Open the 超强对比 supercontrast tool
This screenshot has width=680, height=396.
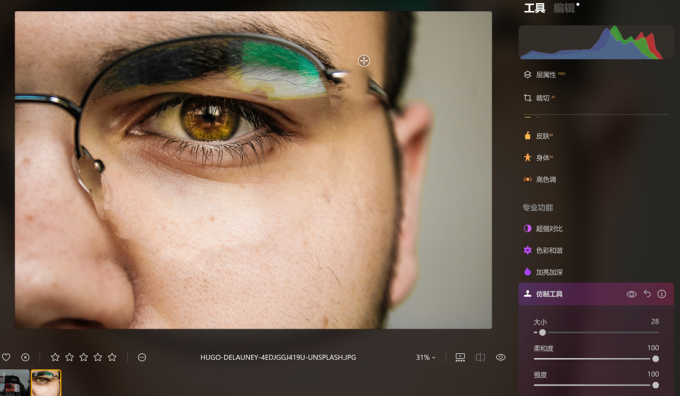point(543,229)
